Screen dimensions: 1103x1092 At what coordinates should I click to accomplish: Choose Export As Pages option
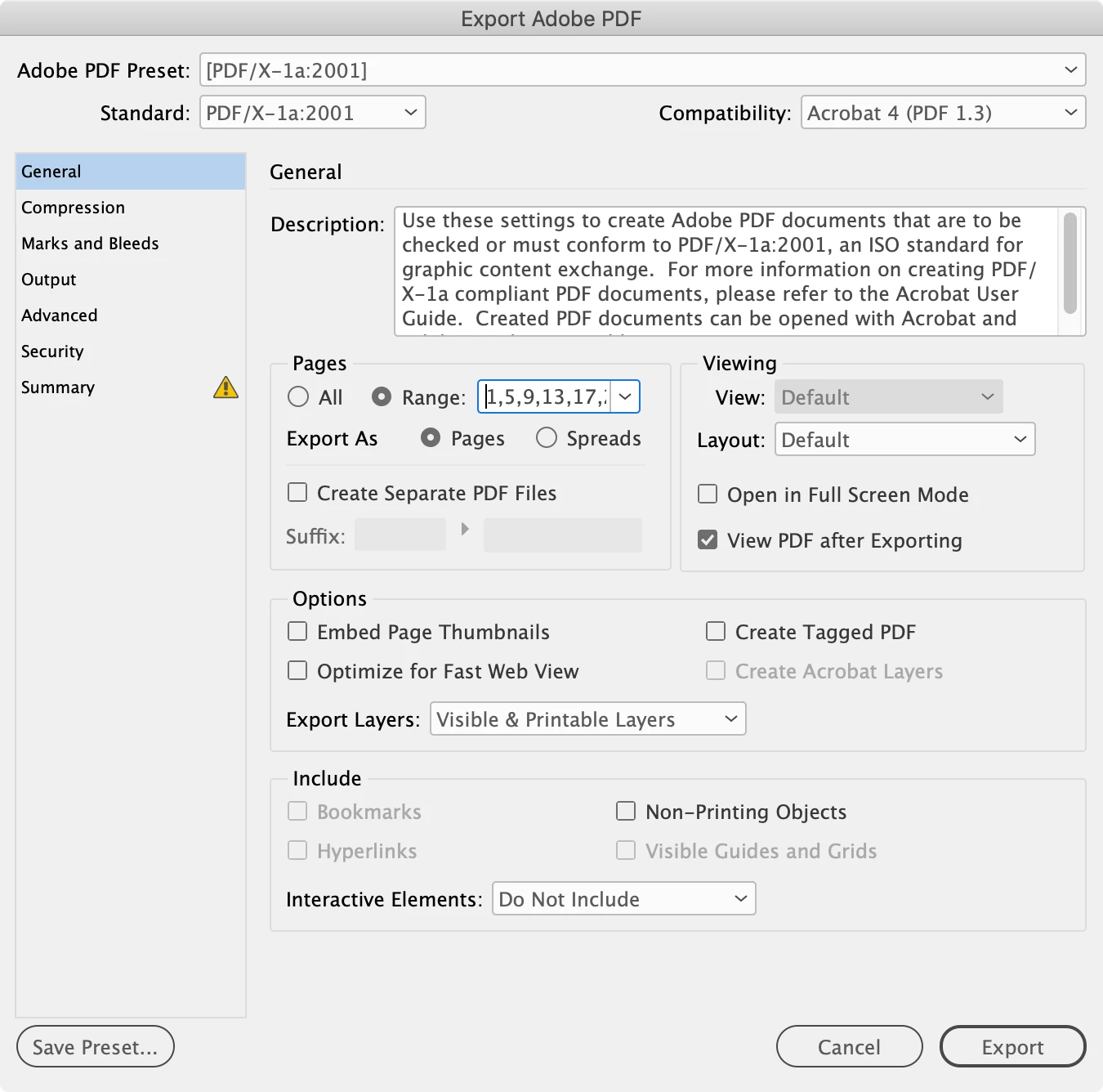click(x=431, y=438)
